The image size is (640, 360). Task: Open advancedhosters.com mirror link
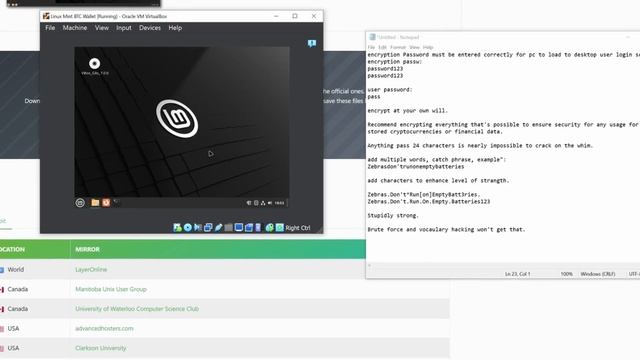click(104, 328)
